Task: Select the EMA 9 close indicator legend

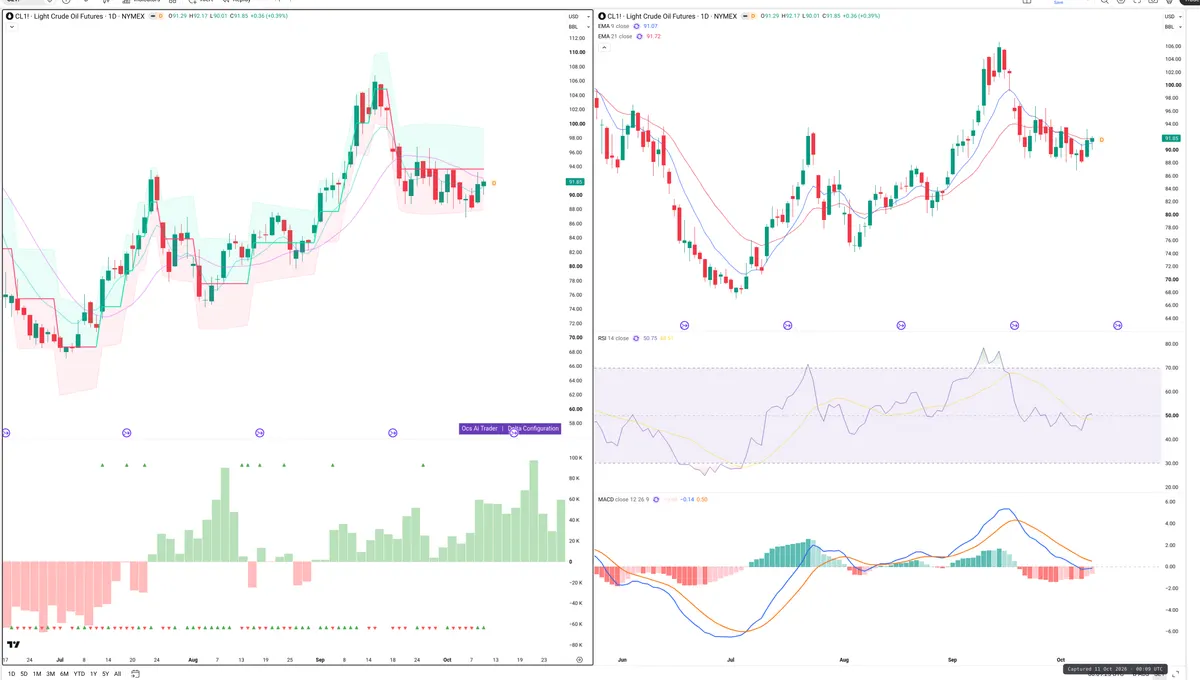Action: (614, 26)
